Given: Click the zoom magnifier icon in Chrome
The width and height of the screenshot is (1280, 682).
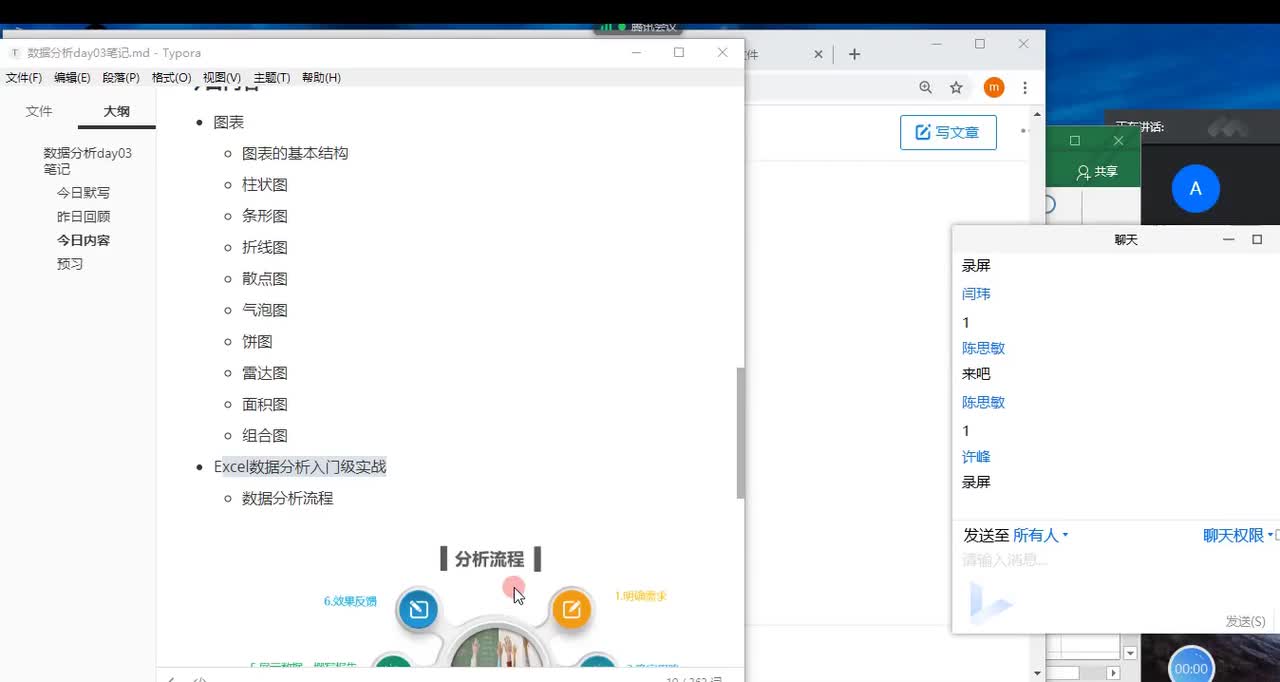Looking at the screenshot, I should point(926,88).
